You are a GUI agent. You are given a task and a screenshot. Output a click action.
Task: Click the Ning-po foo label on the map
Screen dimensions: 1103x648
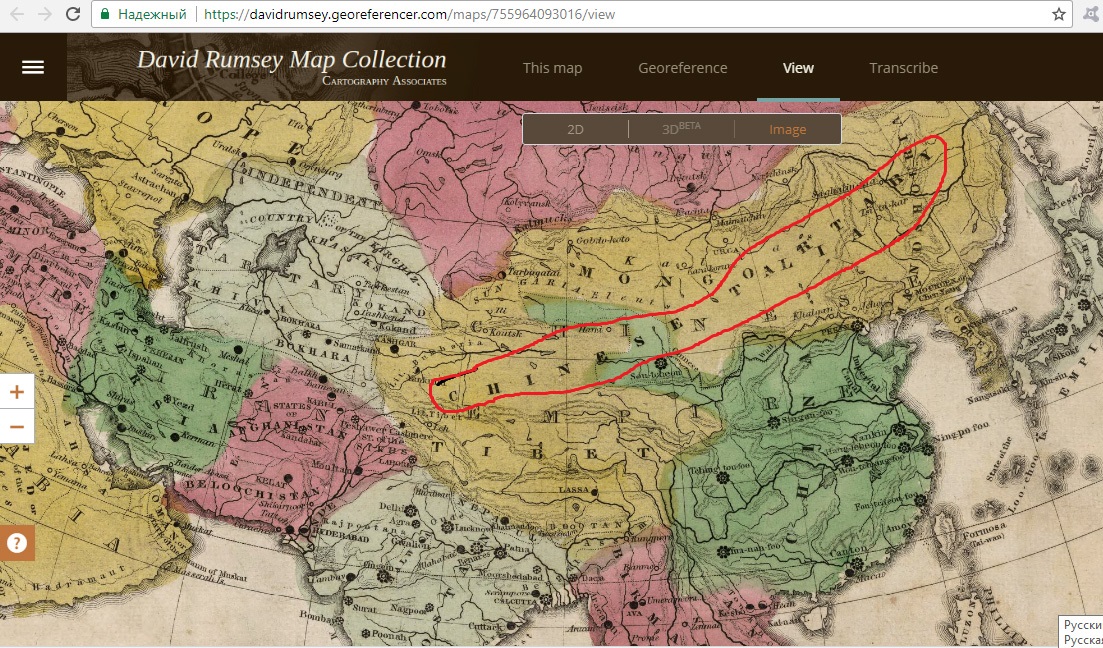coord(964,430)
